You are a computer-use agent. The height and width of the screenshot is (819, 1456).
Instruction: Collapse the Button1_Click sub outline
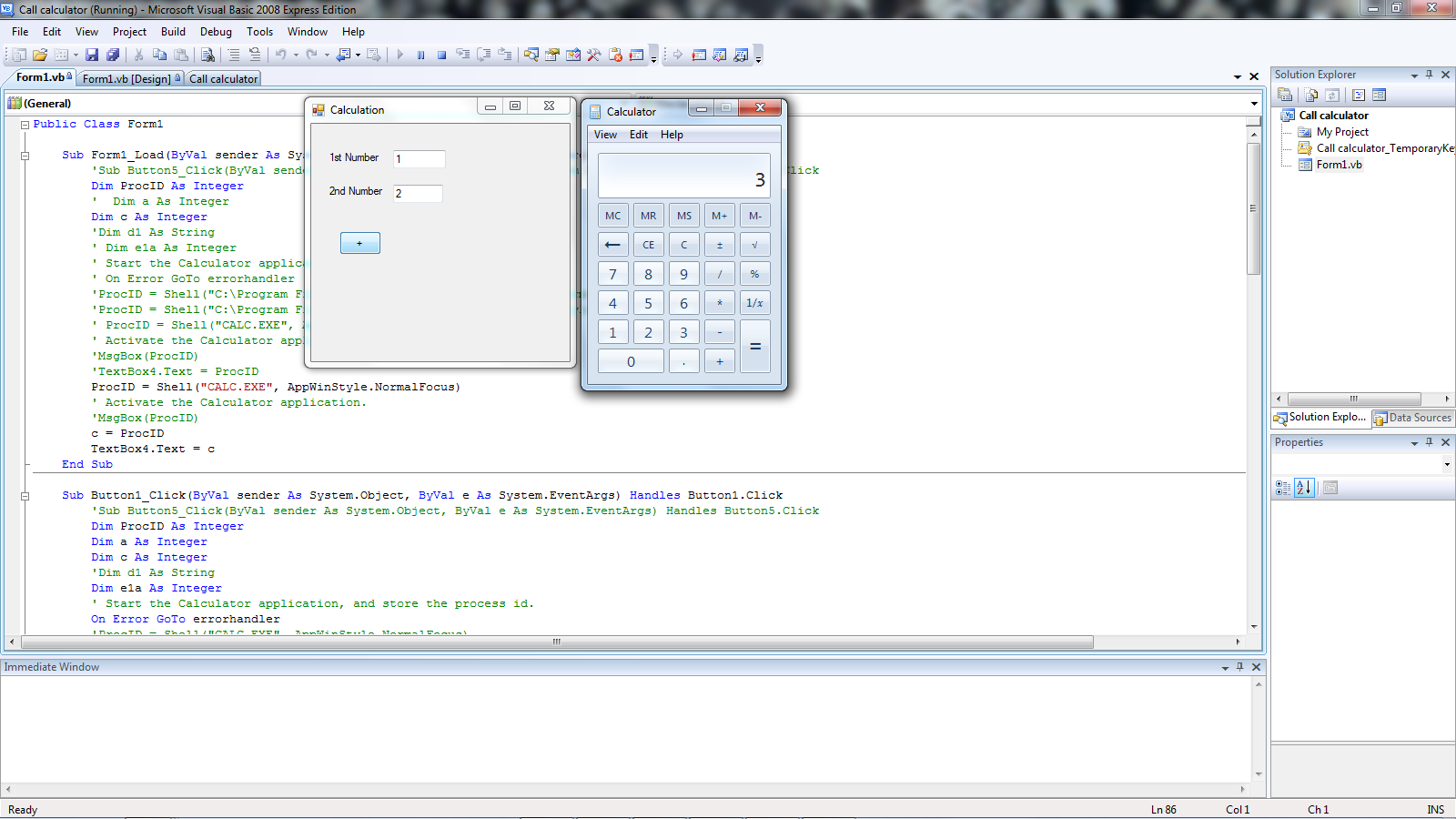(25, 496)
